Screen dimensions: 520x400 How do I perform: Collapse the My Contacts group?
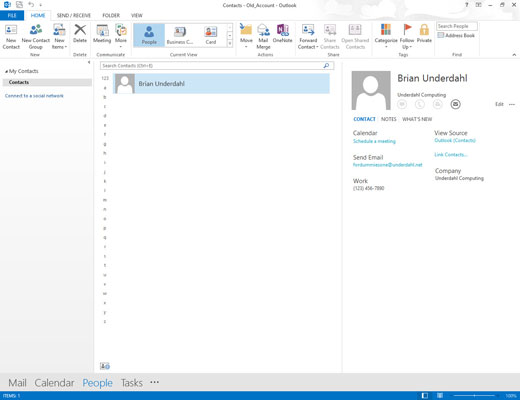point(6,71)
